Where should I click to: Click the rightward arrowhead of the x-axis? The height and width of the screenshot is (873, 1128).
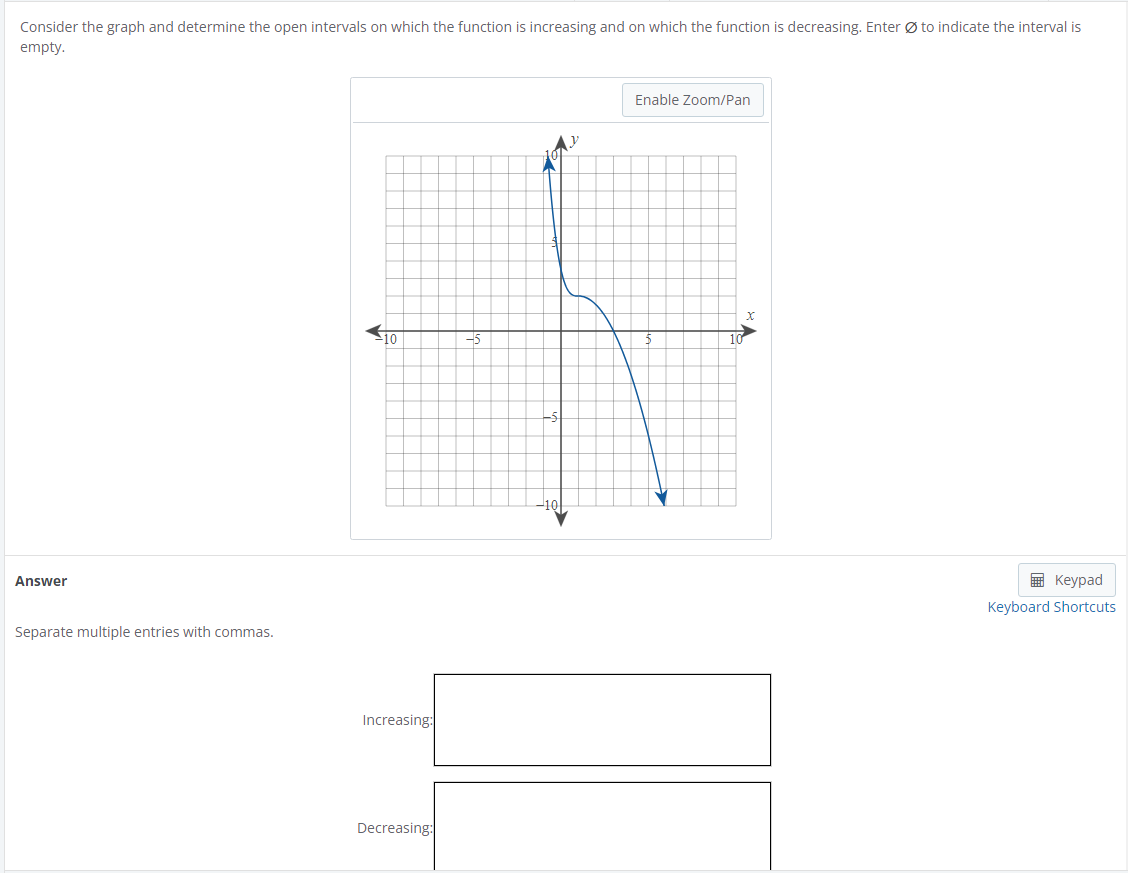click(748, 329)
